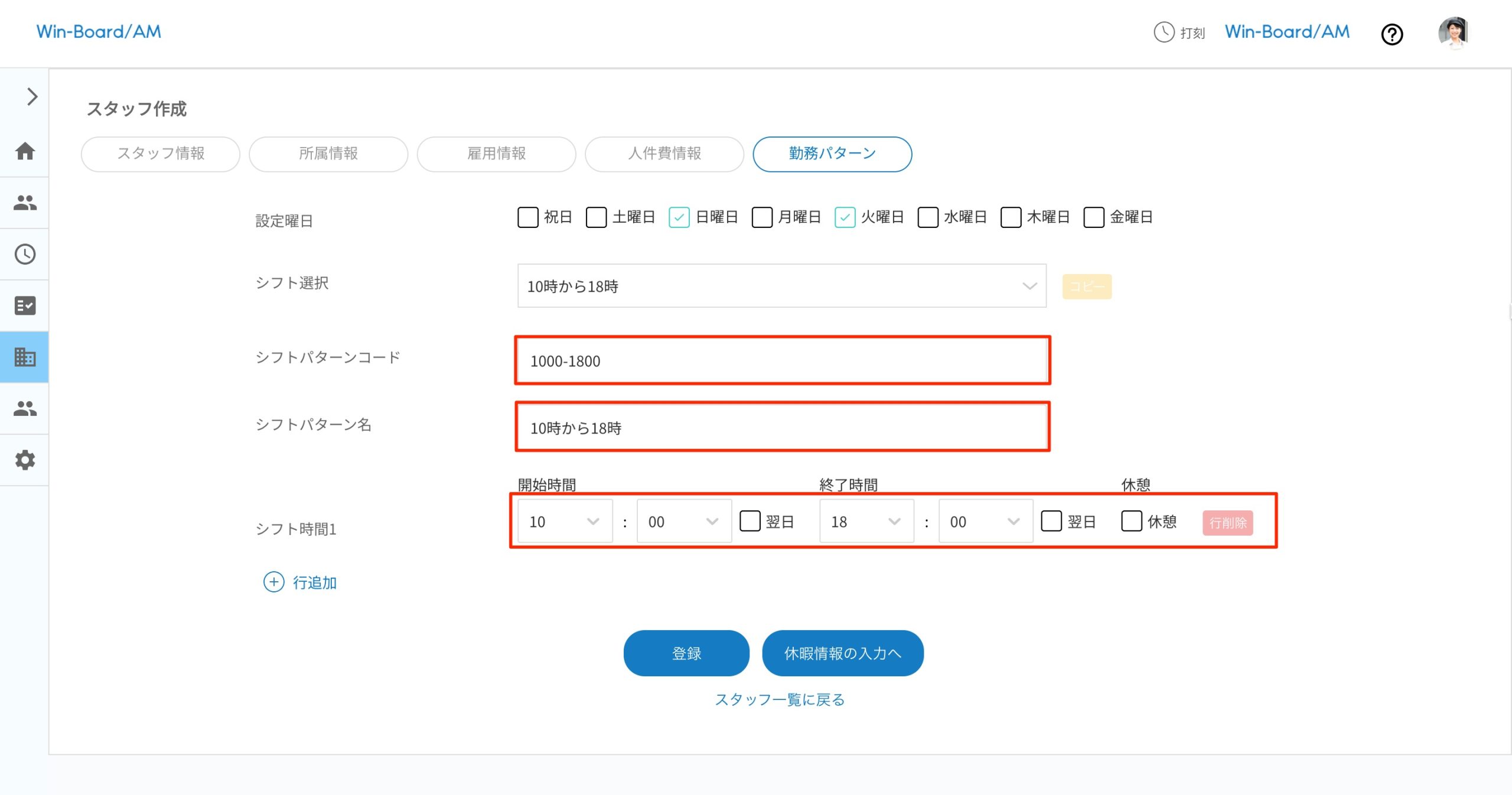Image resolution: width=1512 pixels, height=795 pixels.
Task: Uncheck the 火曜日 checkbox
Action: point(845,217)
